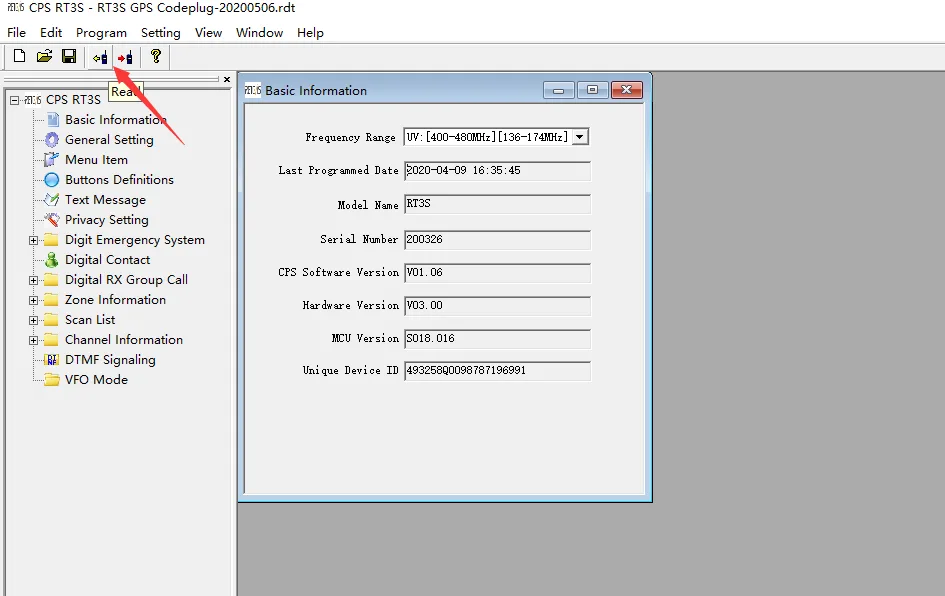This screenshot has width=945, height=596.
Task: Click the Open file folder icon
Action: [44, 56]
